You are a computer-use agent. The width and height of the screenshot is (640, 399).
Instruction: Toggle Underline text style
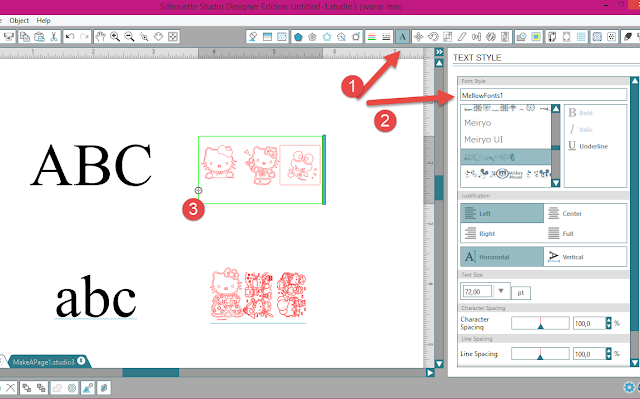(x=588, y=146)
